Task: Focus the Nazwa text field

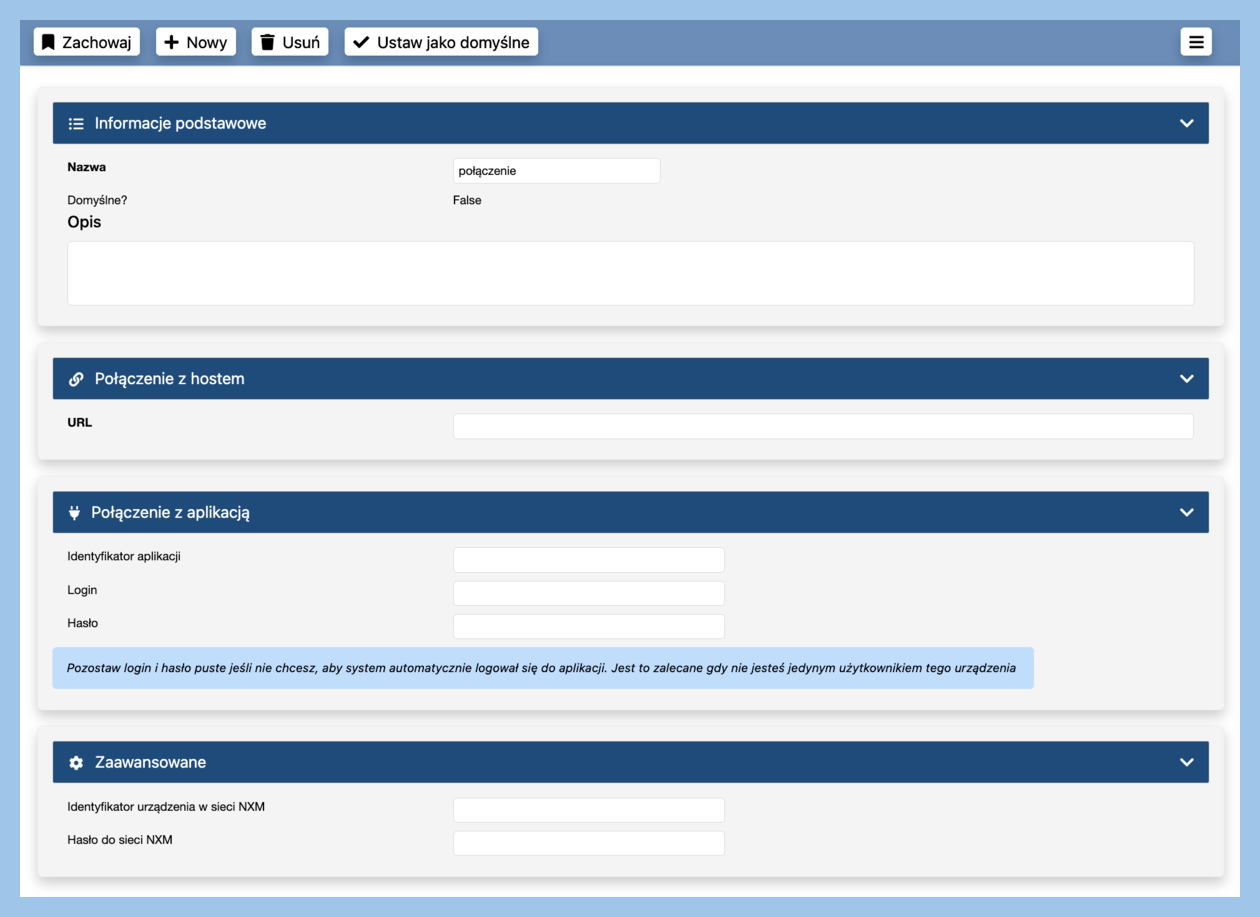Action: [556, 171]
